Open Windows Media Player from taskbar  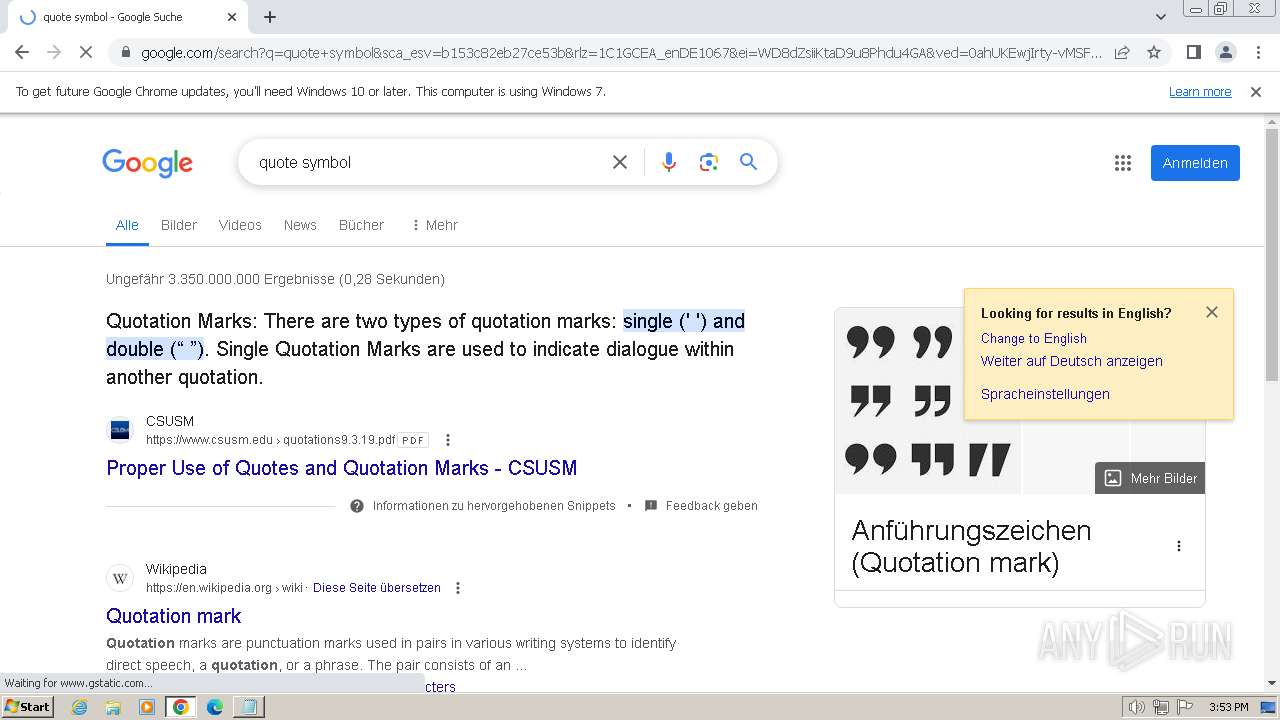tap(147, 707)
